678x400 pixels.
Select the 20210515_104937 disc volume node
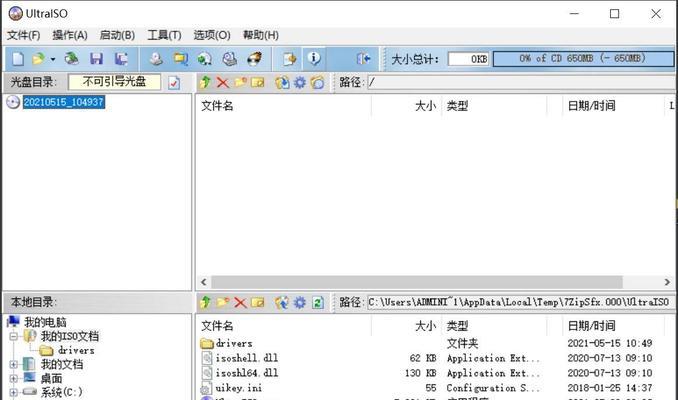pos(64,102)
